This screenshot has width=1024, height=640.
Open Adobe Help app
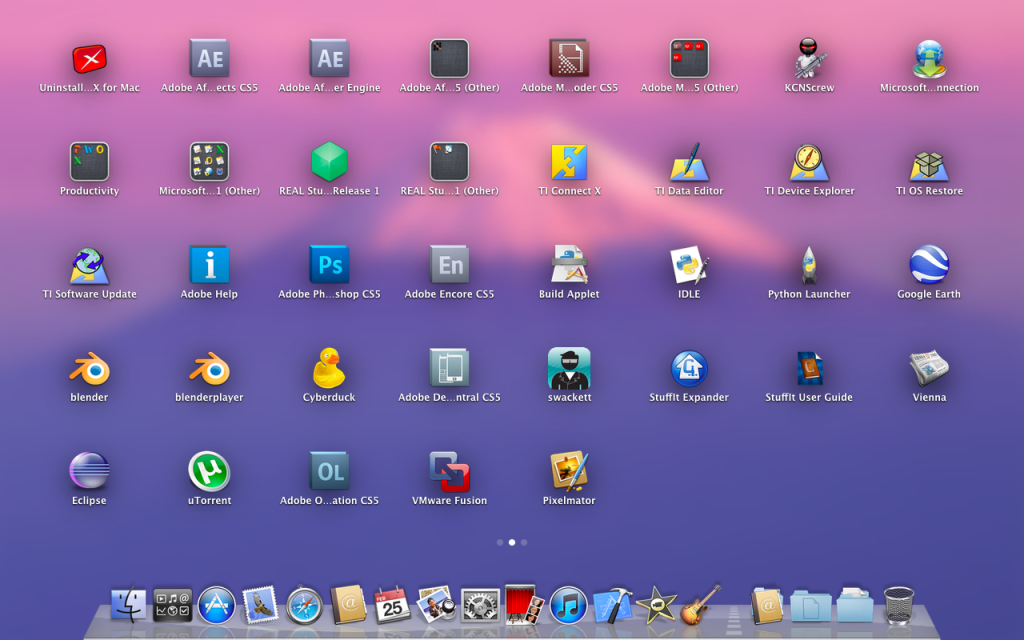(209, 264)
